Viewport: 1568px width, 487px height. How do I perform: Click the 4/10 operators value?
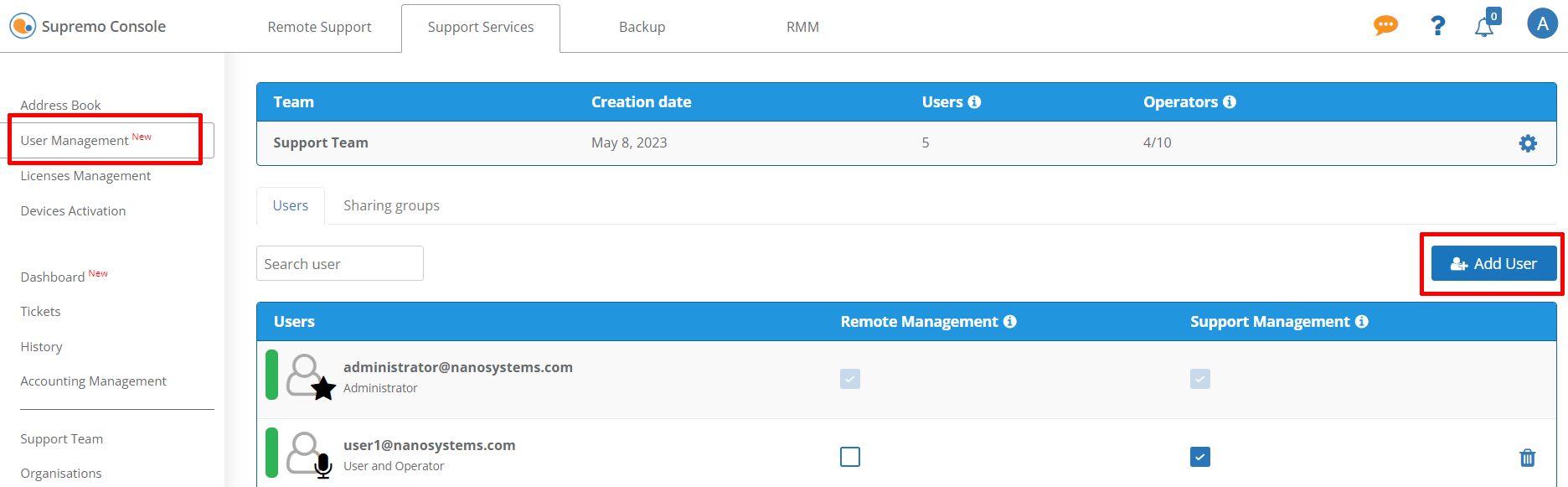click(x=1157, y=142)
